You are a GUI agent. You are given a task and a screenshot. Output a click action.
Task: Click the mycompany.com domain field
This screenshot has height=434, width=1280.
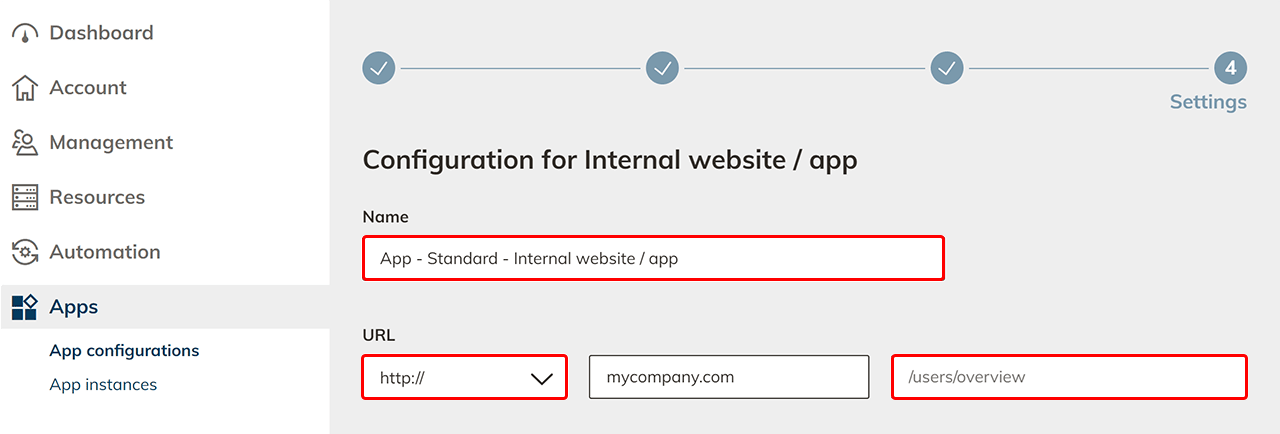click(728, 377)
